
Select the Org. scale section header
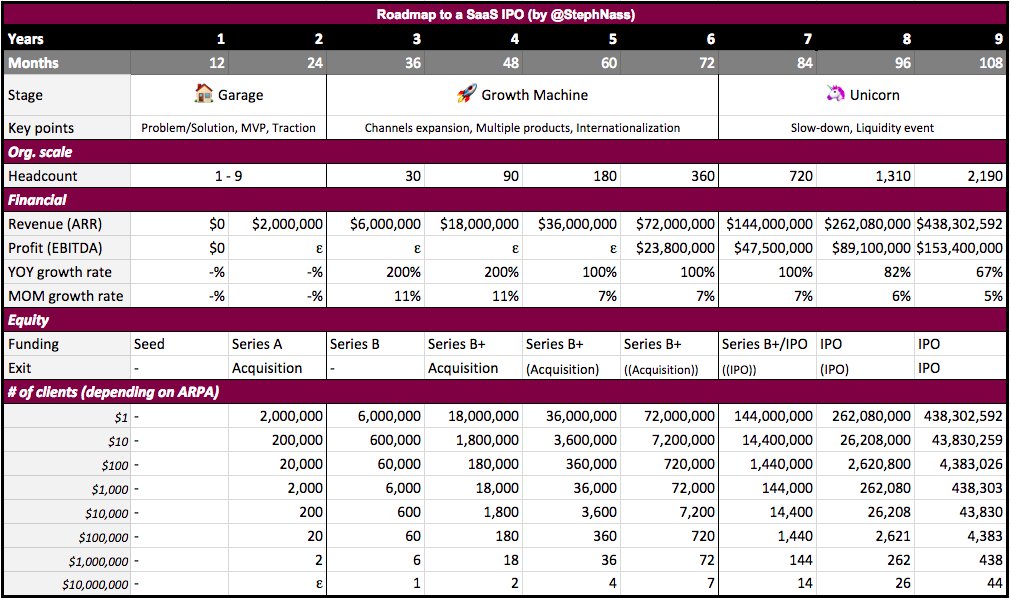coord(506,152)
